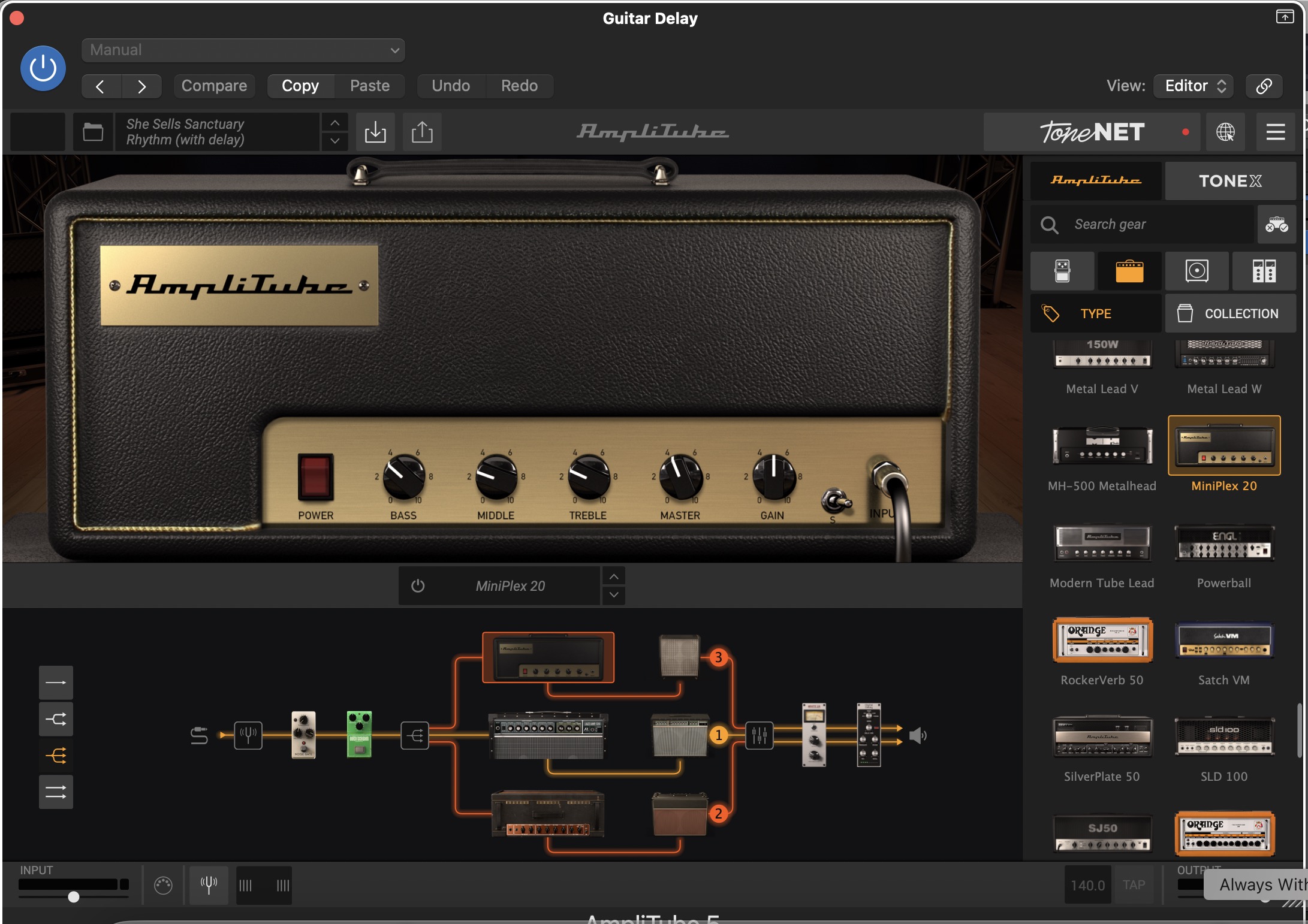The image size is (1308, 924).
Task: Switch to the TYPE tab
Action: (1096, 313)
